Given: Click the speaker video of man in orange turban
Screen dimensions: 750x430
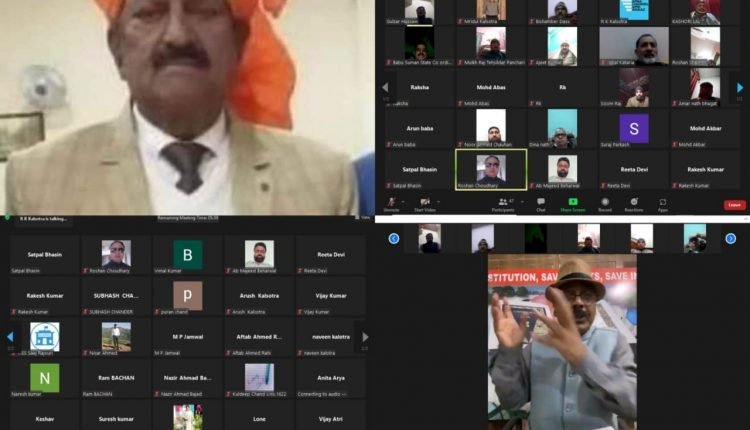Looking at the screenshot, I should tap(187, 107).
